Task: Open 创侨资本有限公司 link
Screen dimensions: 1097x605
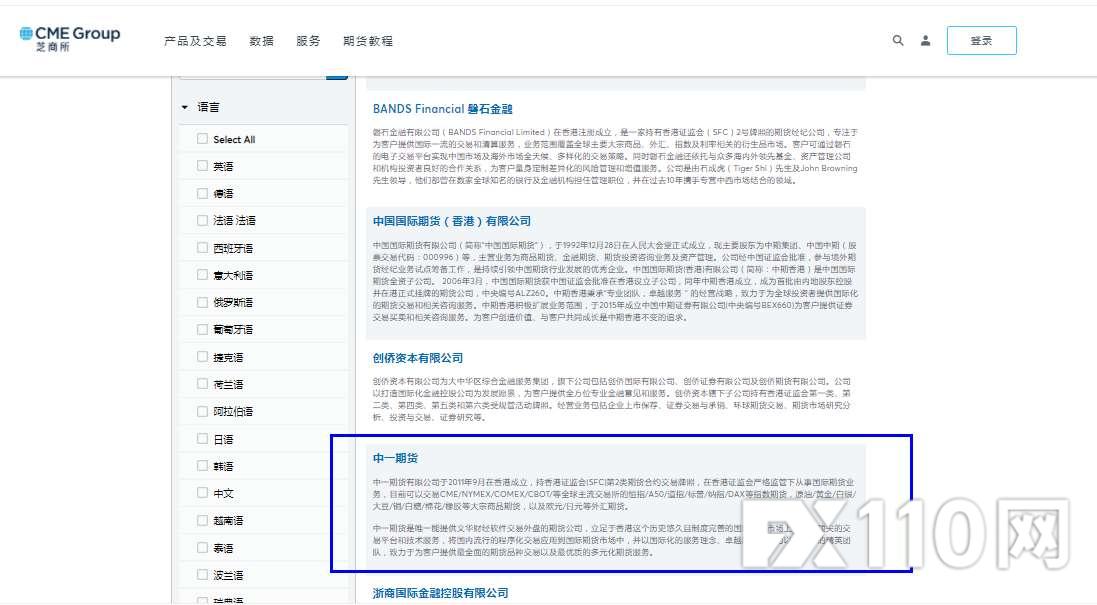Action: pyautogui.click(x=418, y=358)
